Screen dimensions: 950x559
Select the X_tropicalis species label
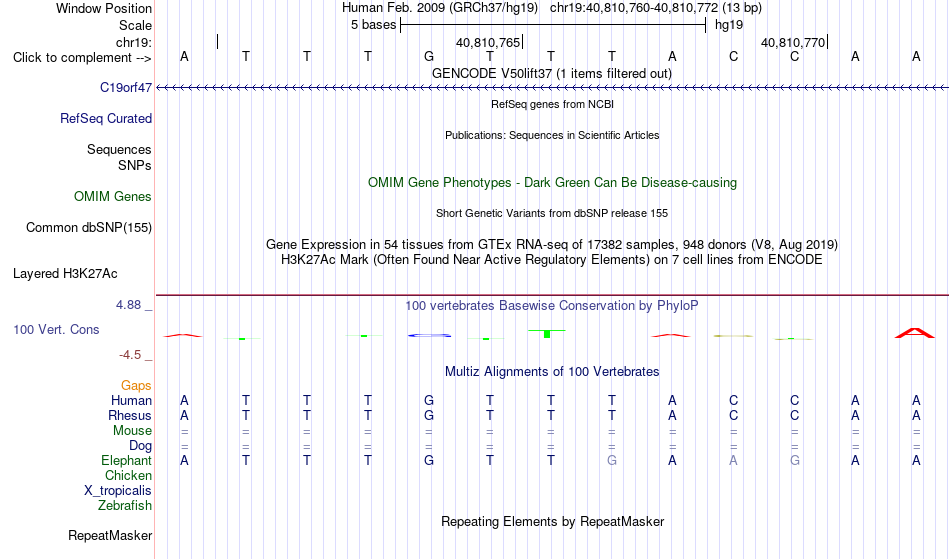coord(118,491)
